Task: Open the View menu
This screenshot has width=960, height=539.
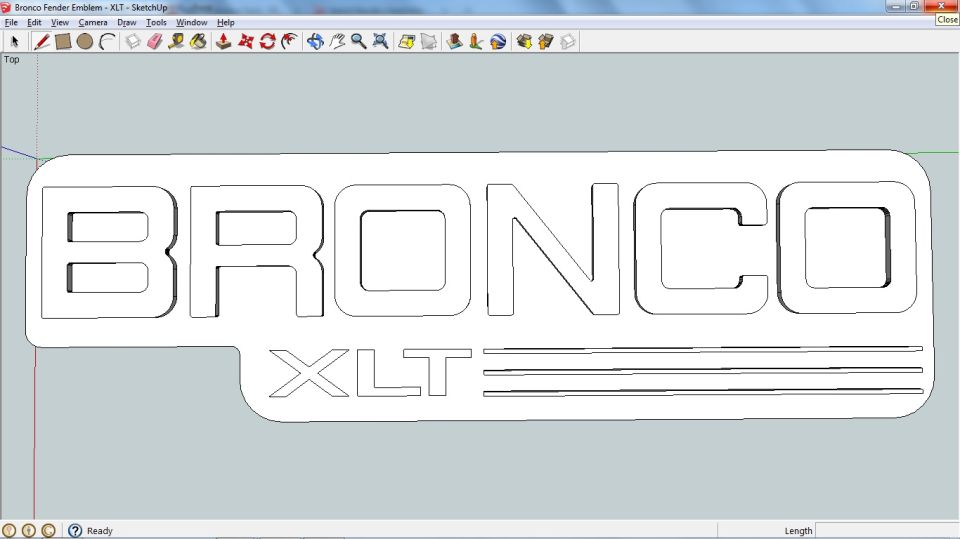Action: 59,22
